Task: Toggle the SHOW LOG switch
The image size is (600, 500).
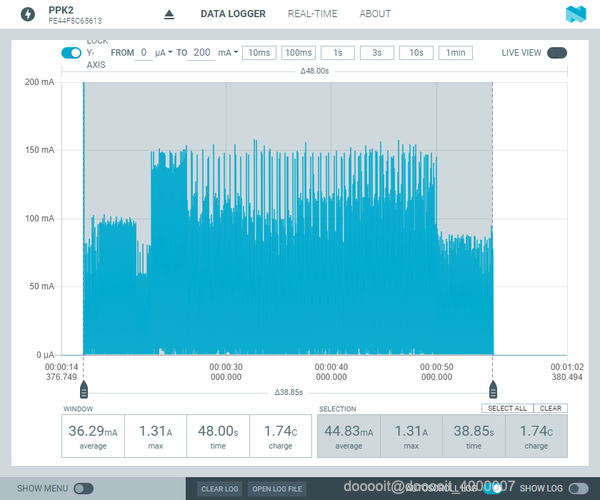Action: point(579,489)
